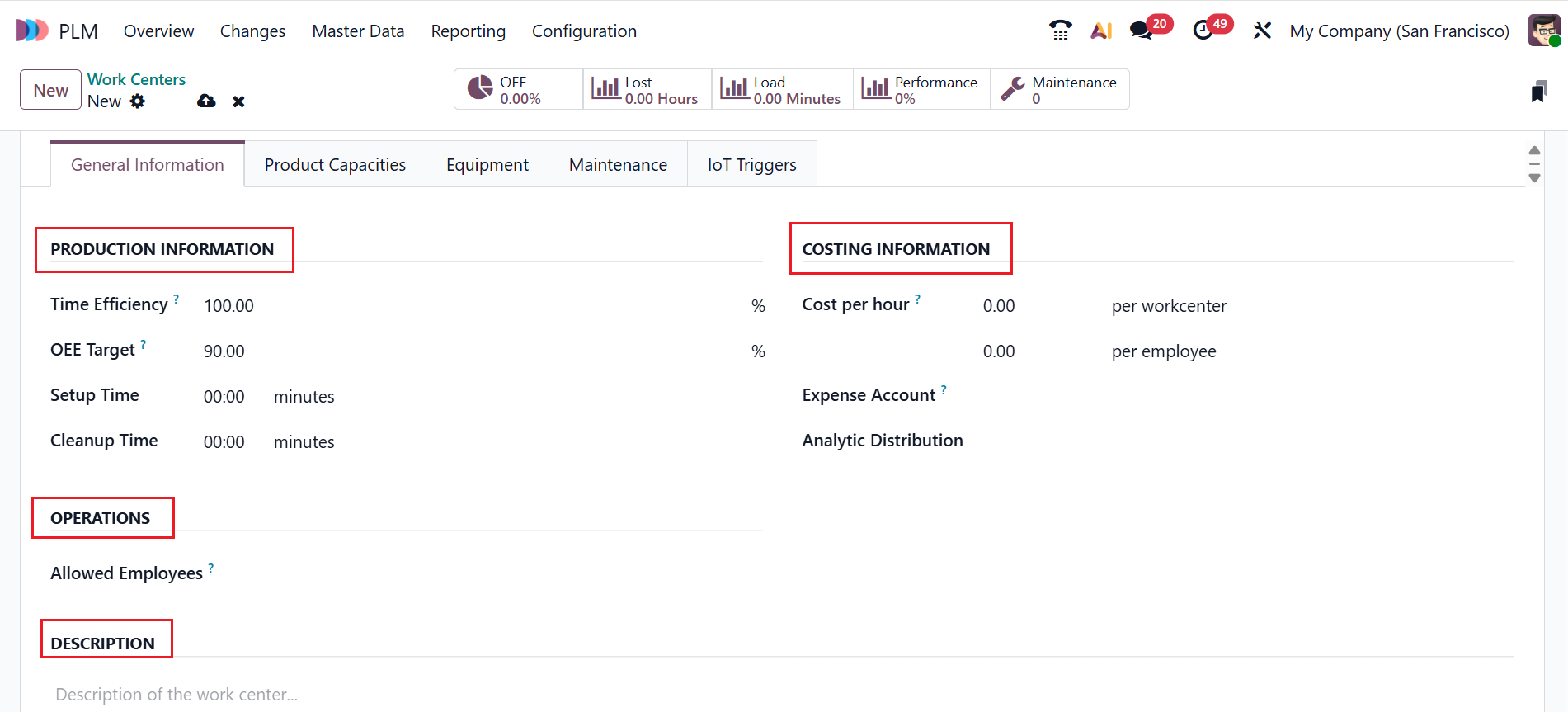Screen dimensions: 1568x712
Task: Go to Work Centers breadcrumb link
Action: tap(136, 79)
